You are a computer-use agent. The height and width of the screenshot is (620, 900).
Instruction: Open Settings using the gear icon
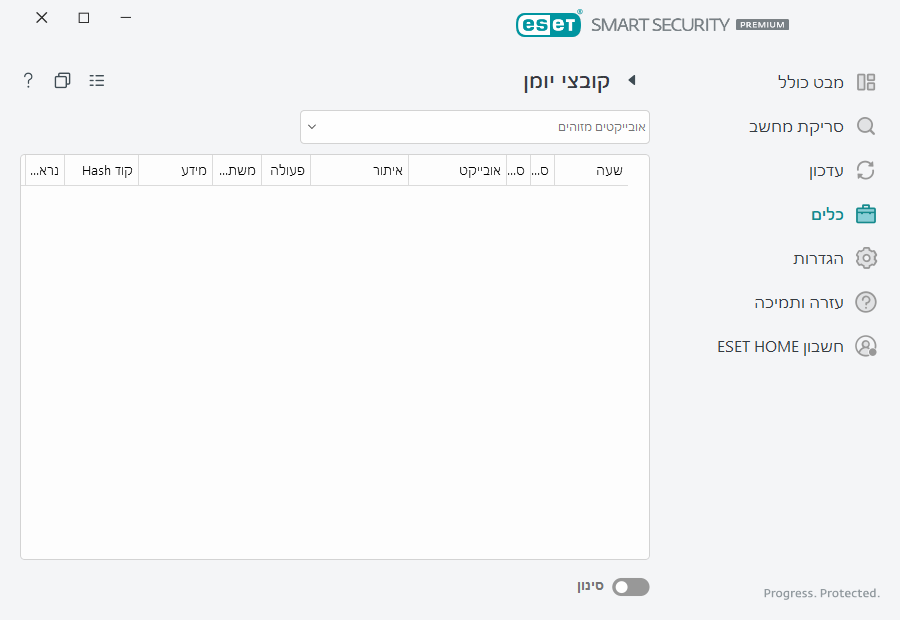pyautogui.click(x=865, y=258)
